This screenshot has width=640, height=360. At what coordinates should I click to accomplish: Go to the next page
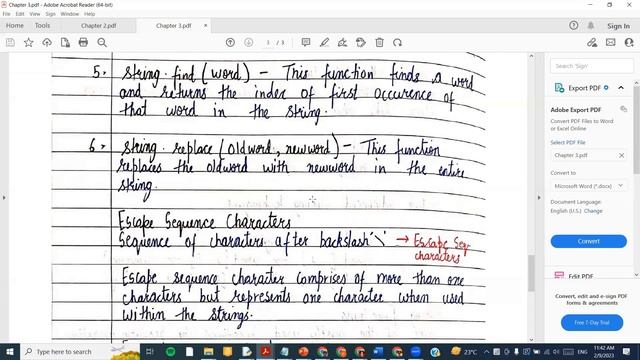pos(249,42)
